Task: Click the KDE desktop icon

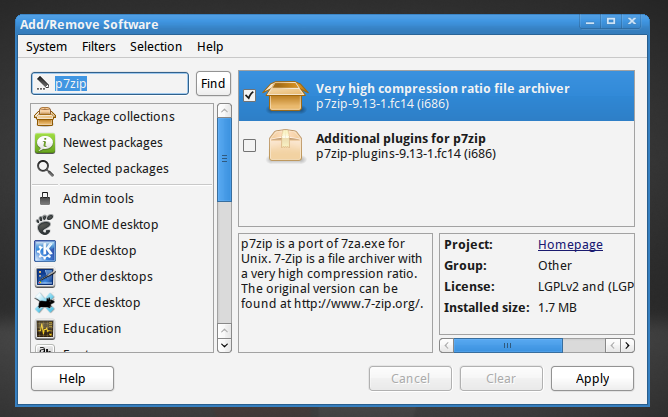Action: point(45,250)
